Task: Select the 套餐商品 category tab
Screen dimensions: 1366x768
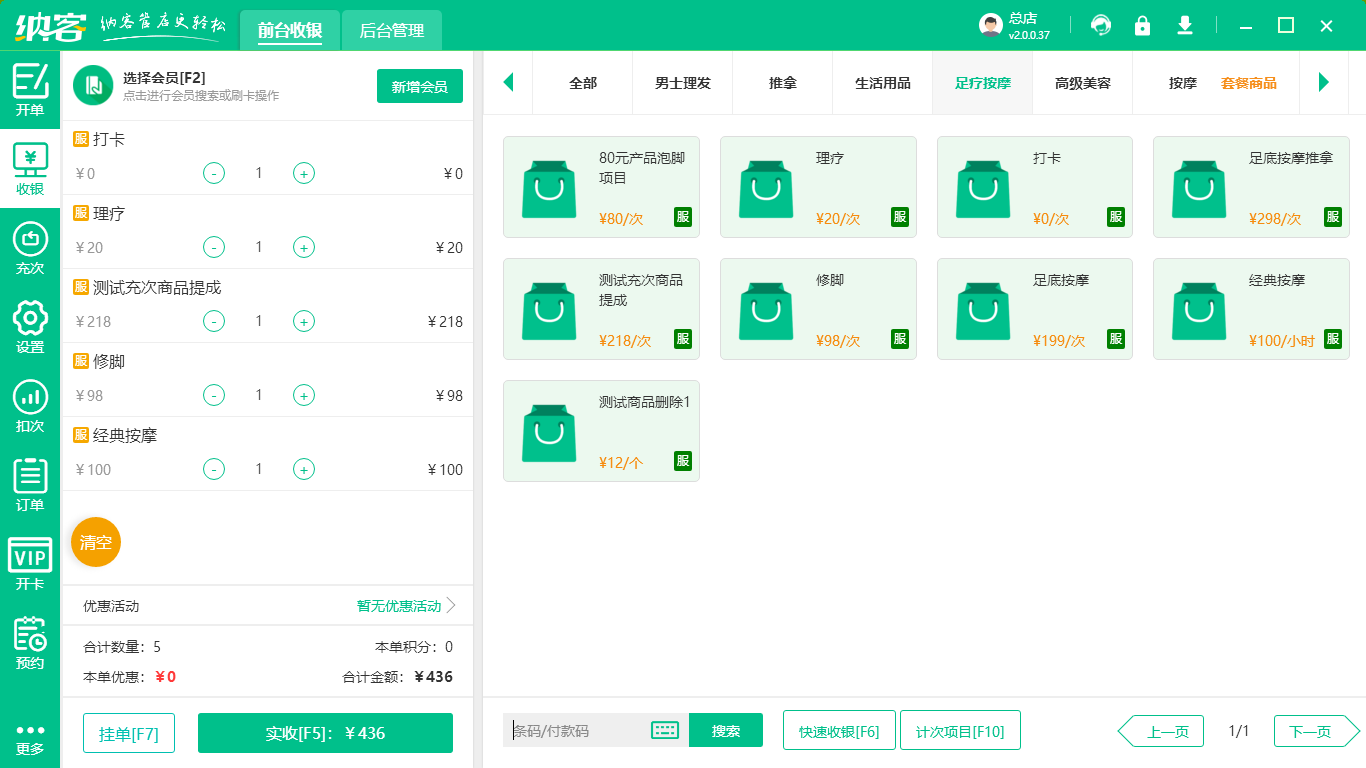Action: [x=1249, y=83]
